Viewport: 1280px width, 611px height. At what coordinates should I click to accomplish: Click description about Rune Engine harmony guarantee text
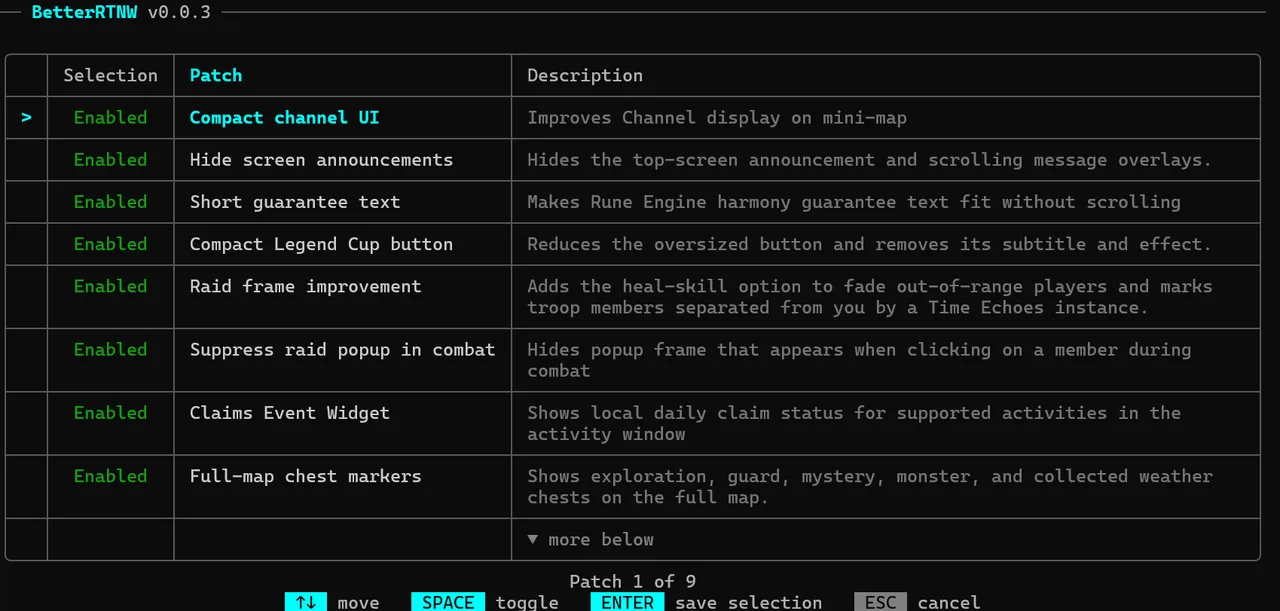[x=854, y=201]
